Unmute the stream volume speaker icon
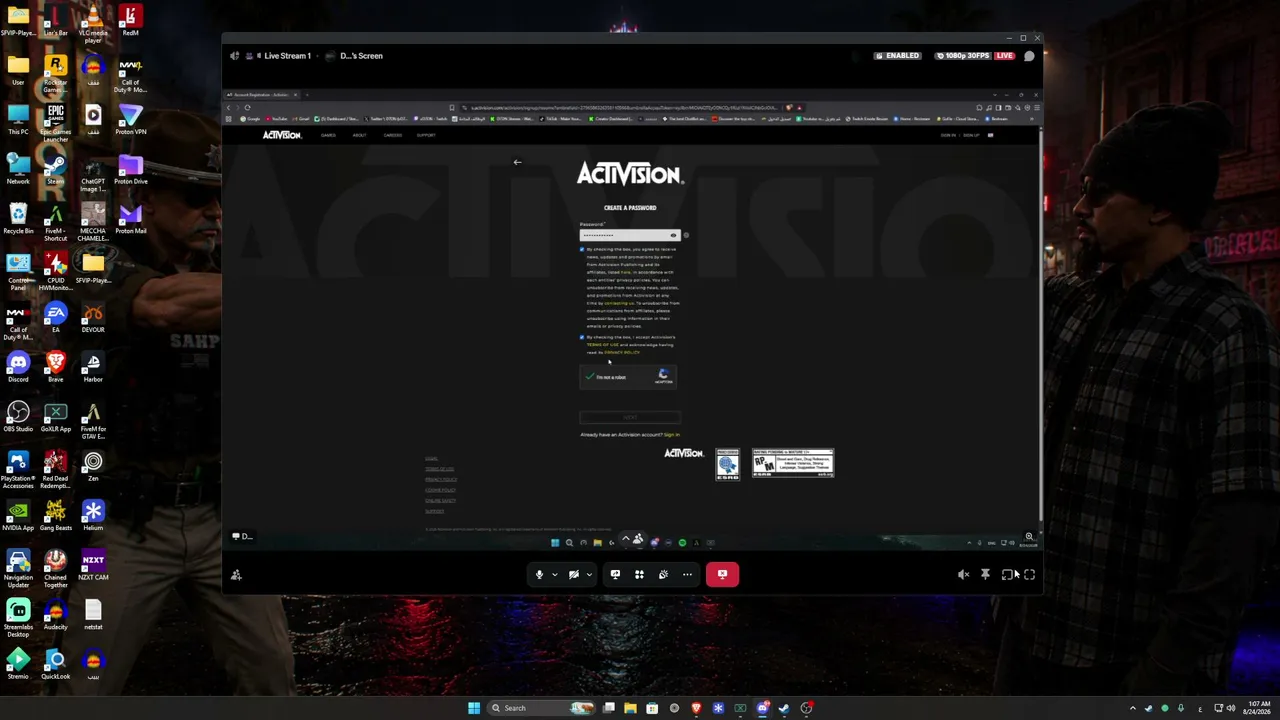Screen dimensions: 1280x720 (x=963, y=575)
